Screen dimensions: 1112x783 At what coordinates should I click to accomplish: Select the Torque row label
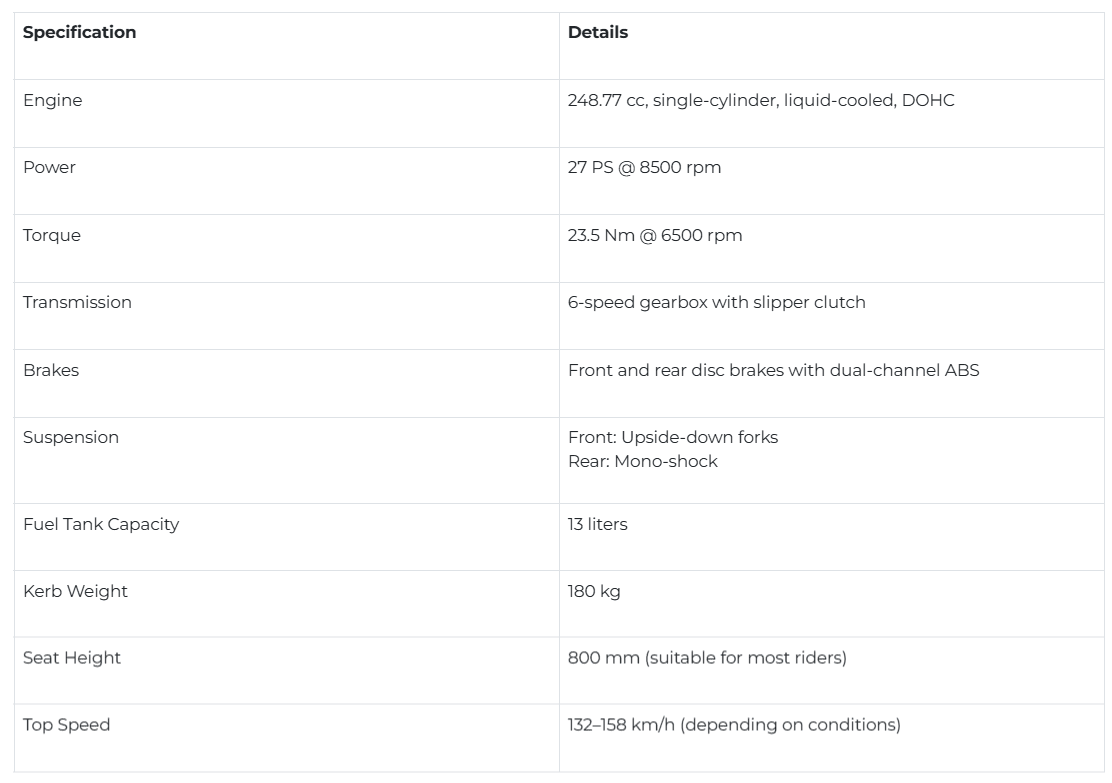52,235
